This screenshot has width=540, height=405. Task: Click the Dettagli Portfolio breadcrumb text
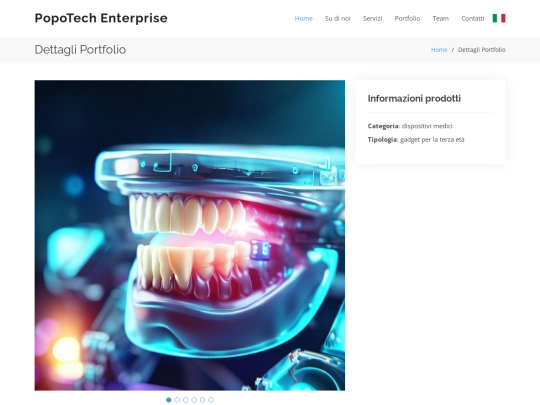[x=481, y=50]
